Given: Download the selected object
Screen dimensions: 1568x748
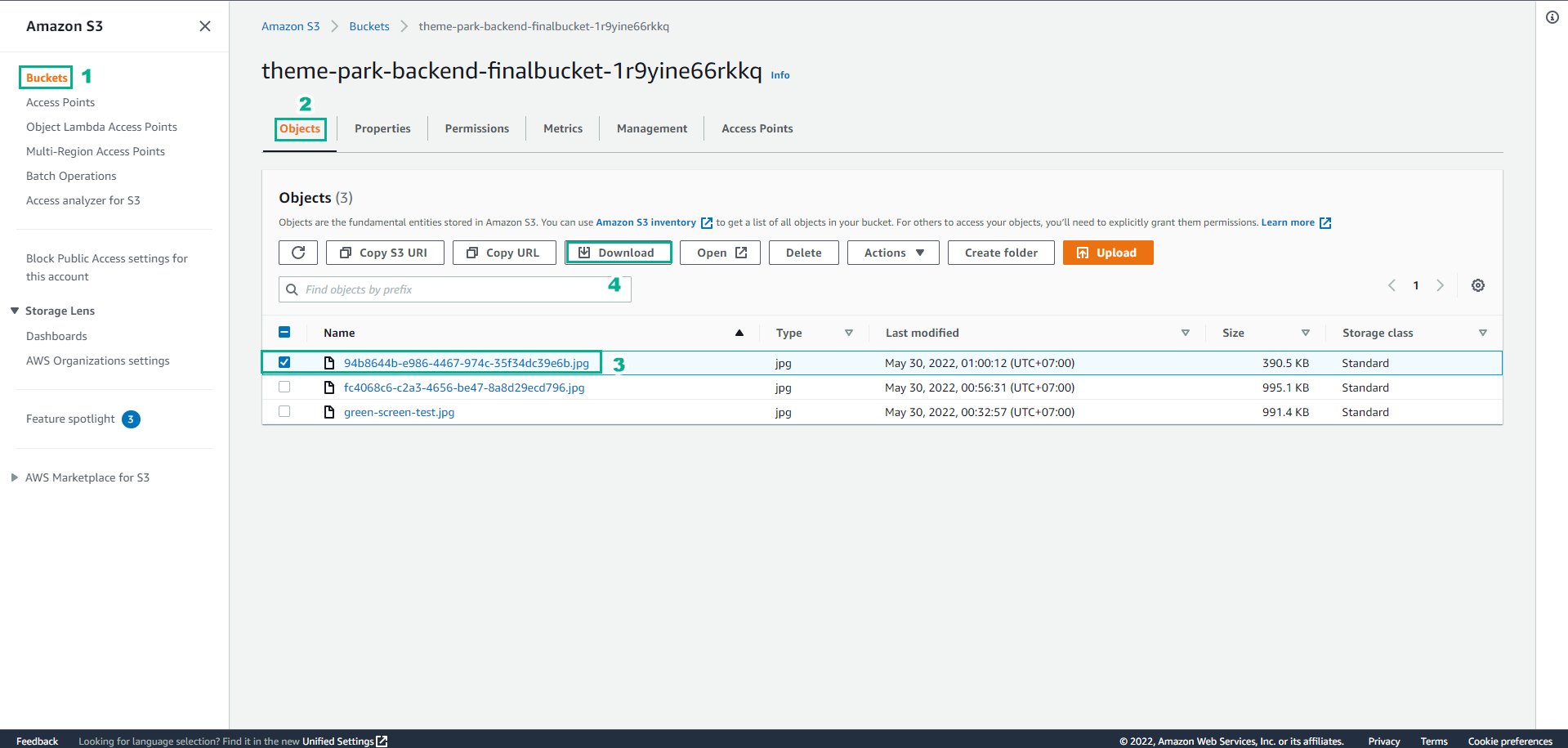Looking at the screenshot, I should [x=619, y=253].
